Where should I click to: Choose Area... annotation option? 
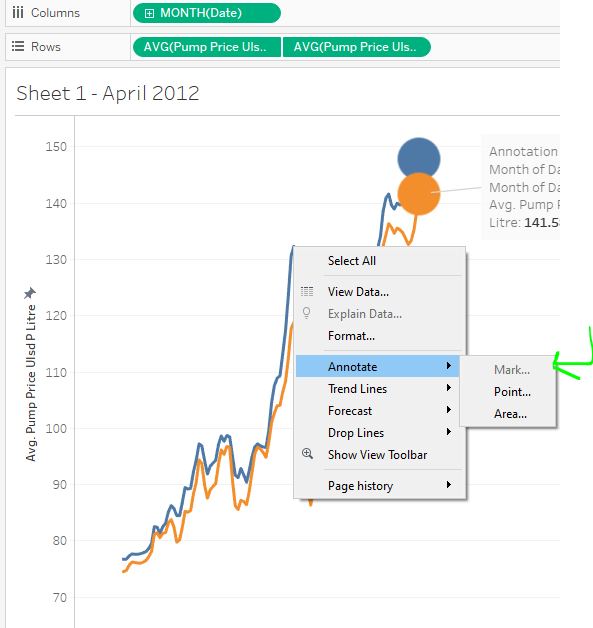pyautogui.click(x=508, y=414)
